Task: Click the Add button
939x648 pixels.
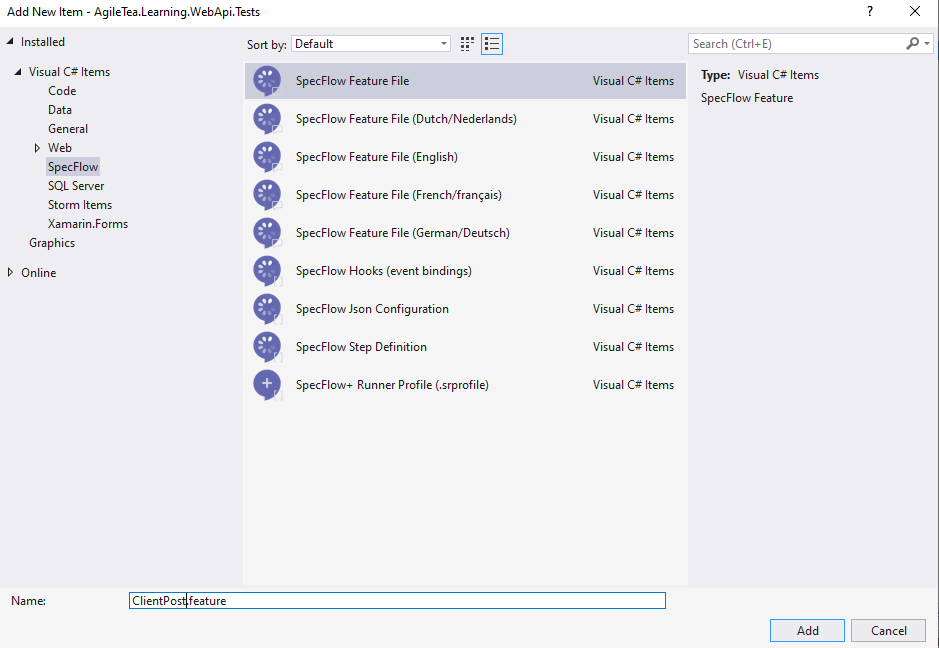Action: tap(807, 631)
